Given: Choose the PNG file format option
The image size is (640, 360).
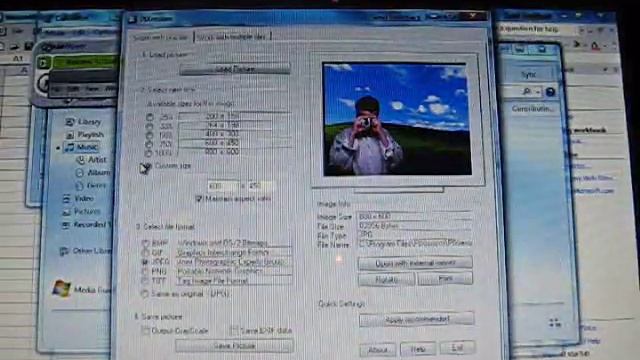Looking at the screenshot, I should pyautogui.click(x=144, y=271).
